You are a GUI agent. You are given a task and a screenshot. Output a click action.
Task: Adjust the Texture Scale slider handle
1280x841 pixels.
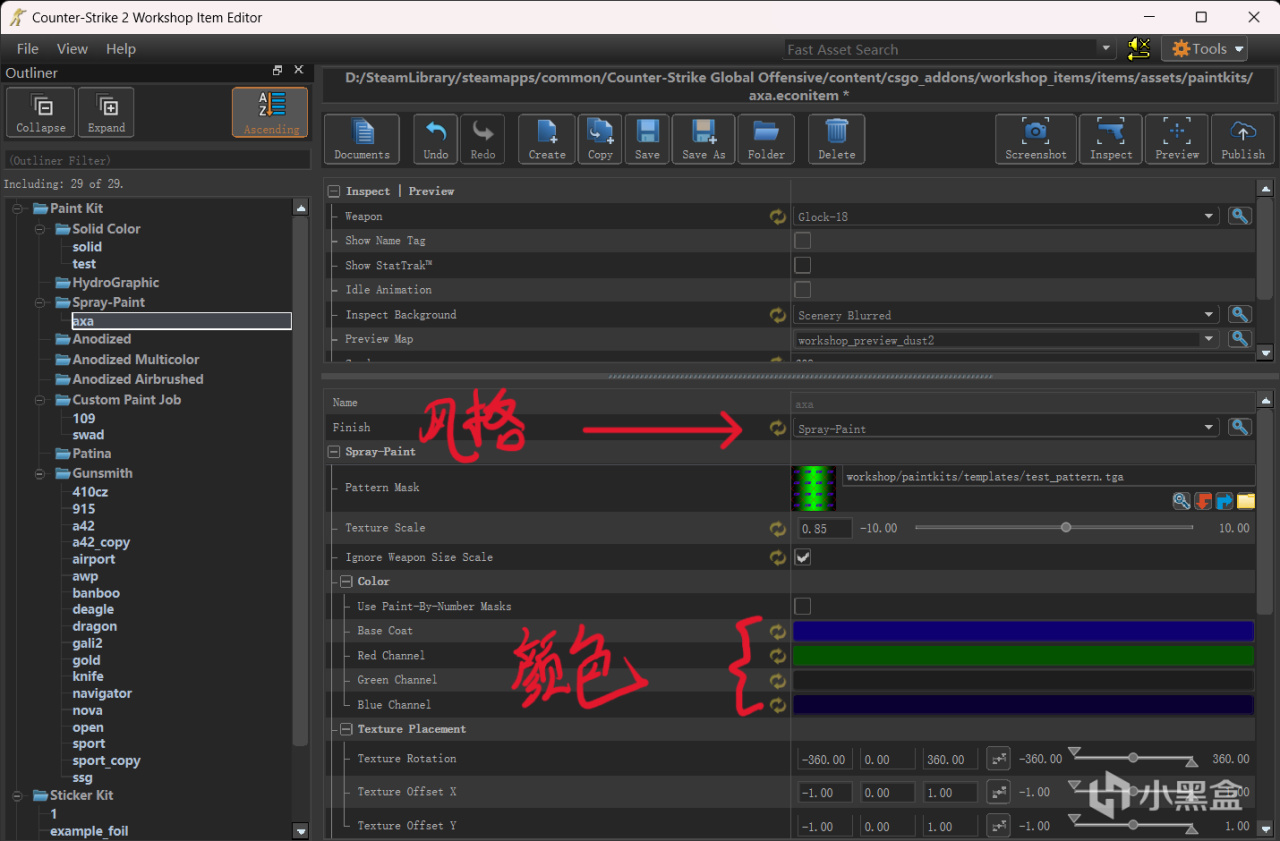coord(1066,527)
